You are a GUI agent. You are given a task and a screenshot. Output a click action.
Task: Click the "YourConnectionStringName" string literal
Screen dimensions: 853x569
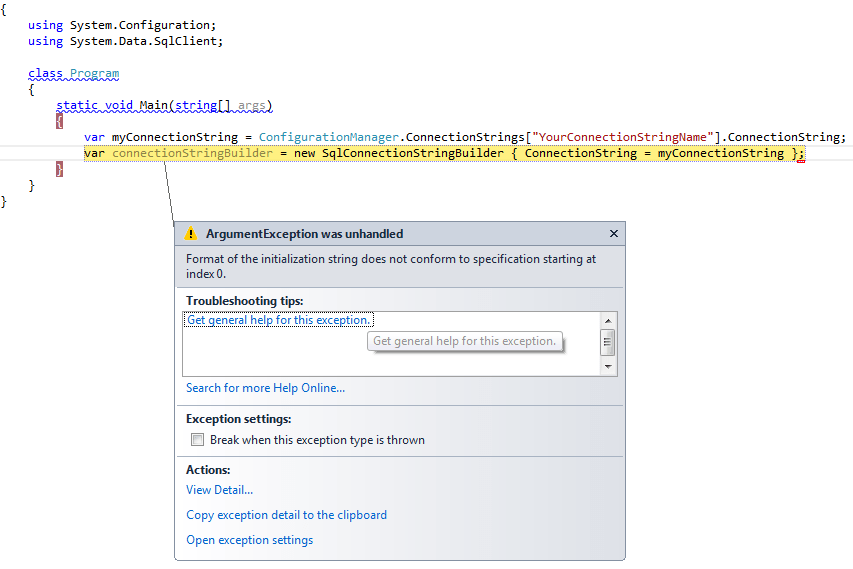pos(622,137)
